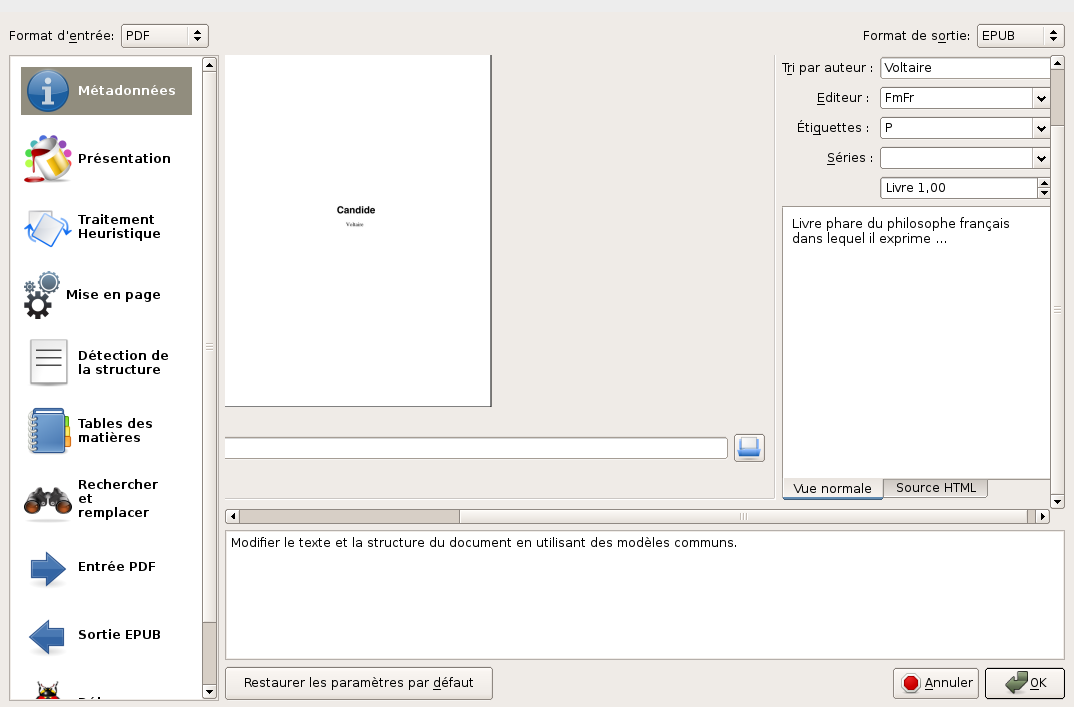Select the Traitement Heuristique icon
Viewport: 1074px width, 707px height.
pyautogui.click(x=47, y=227)
